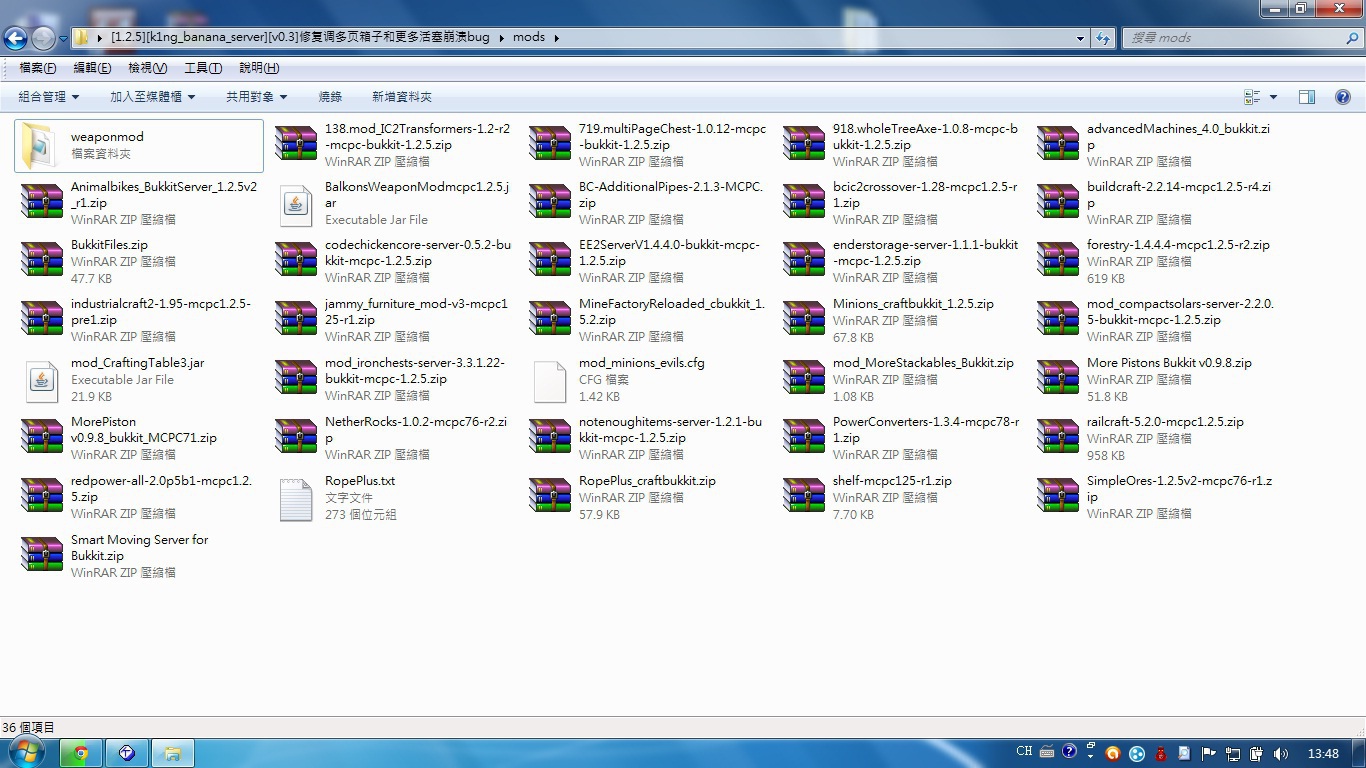Viewport: 1366px width, 768px height.
Task: Click the volume speaker tray icon
Action: tap(1280, 753)
